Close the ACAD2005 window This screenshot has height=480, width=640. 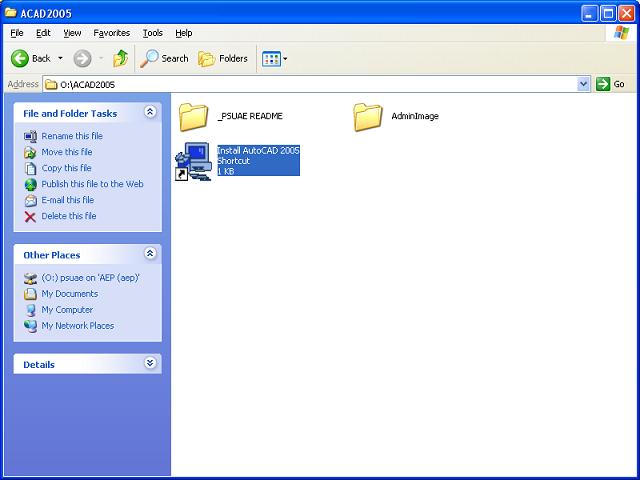[627, 13]
